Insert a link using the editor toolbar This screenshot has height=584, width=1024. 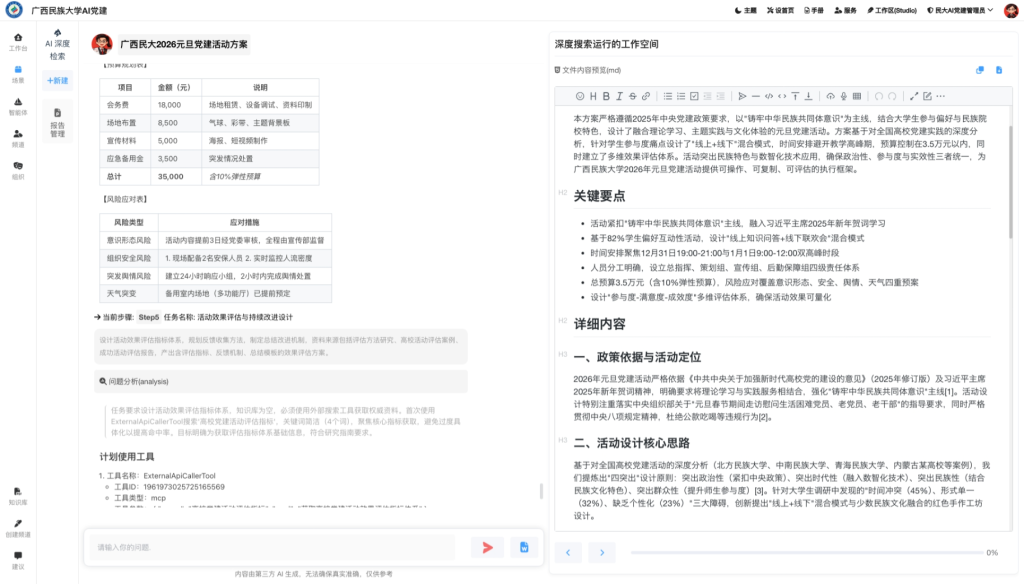pos(645,96)
